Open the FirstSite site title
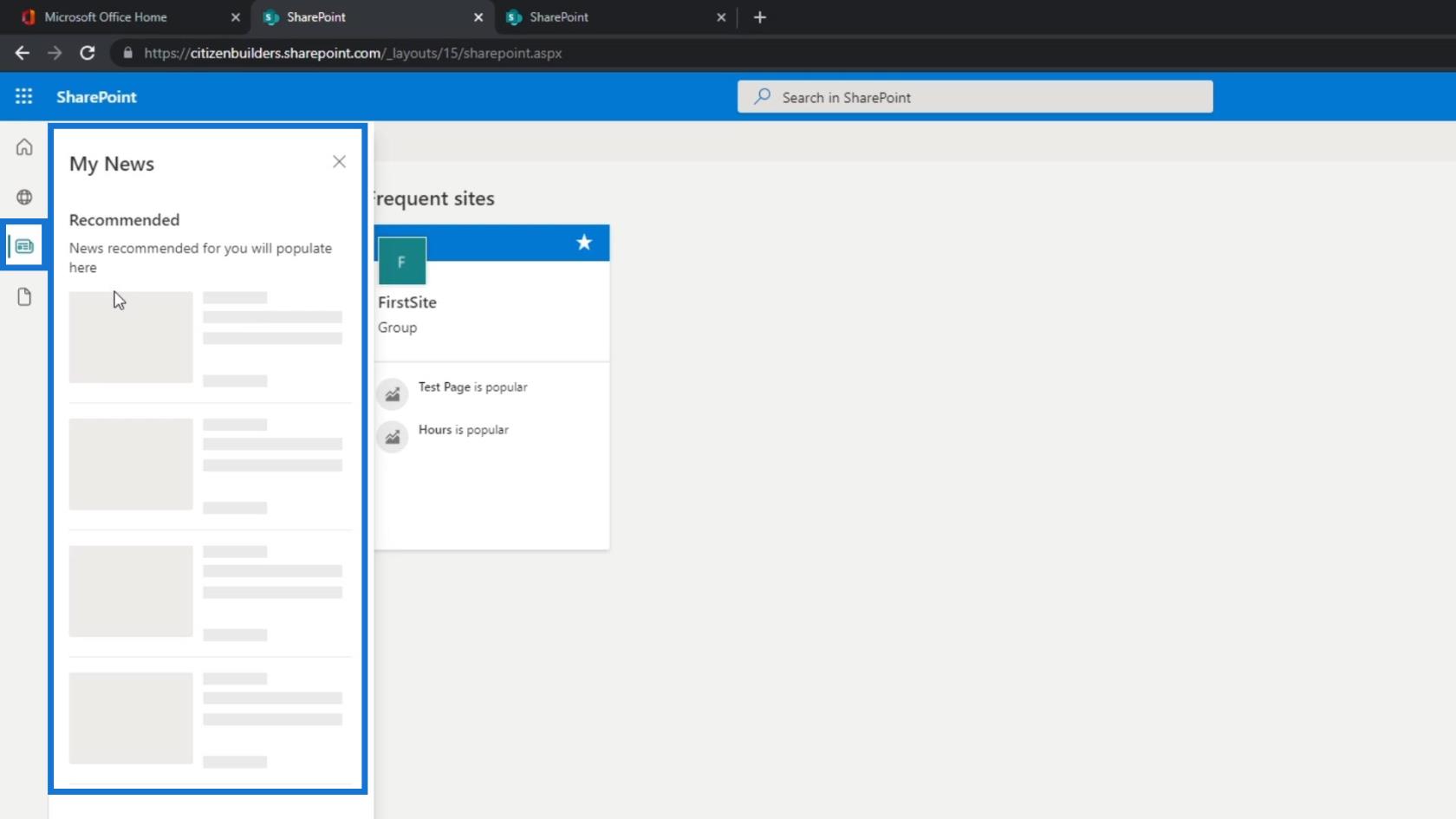This screenshot has height=819, width=1456. 407,302
